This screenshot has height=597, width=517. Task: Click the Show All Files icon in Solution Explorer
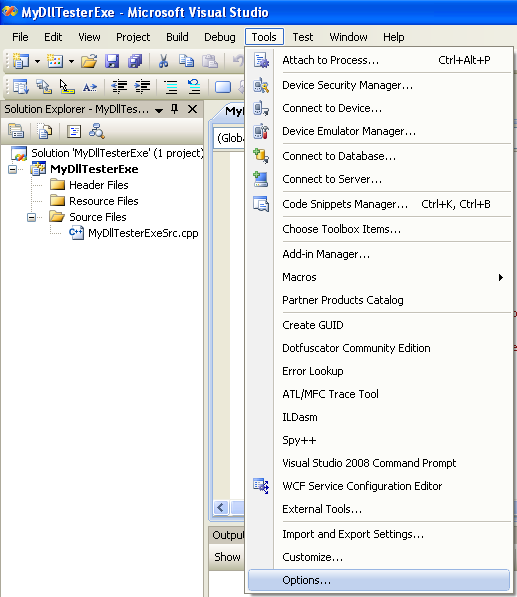[x=45, y=131]
